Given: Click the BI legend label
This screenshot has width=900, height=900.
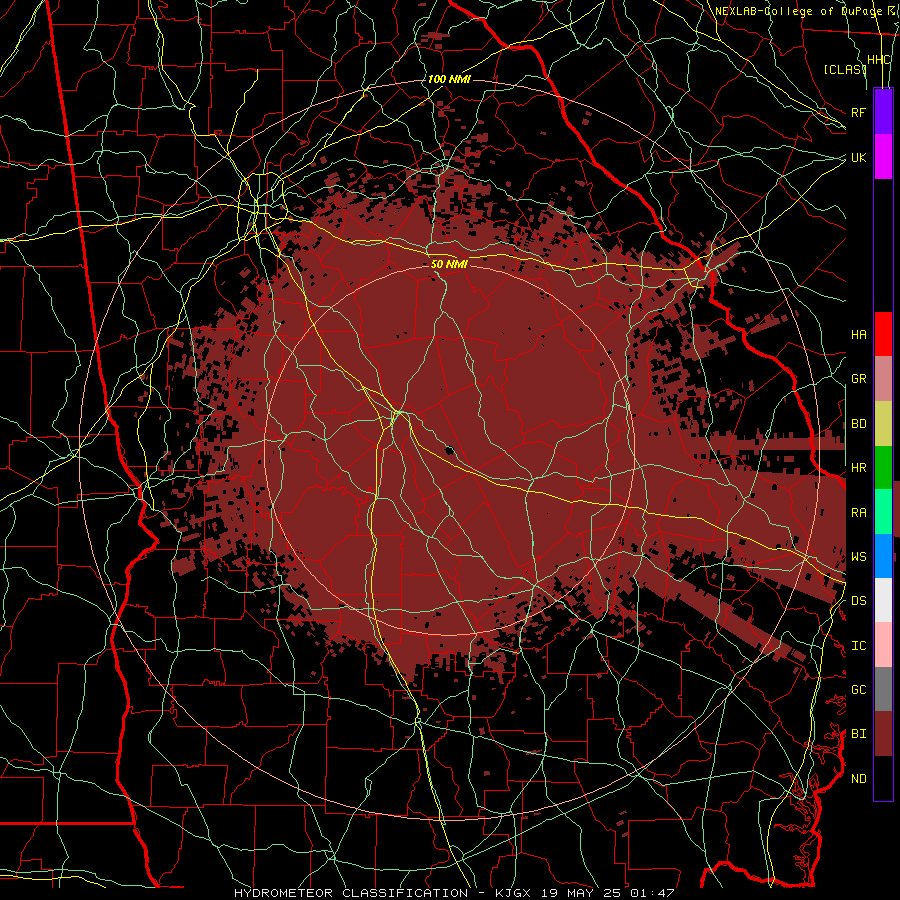Looking at the screenshot, I should (859, 734).
